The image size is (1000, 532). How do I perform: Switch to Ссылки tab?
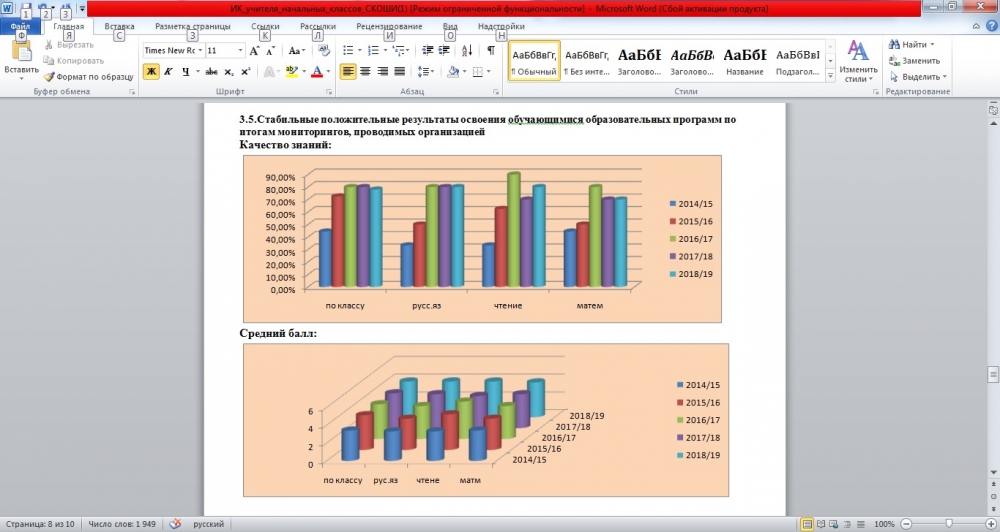coord(265,26)
